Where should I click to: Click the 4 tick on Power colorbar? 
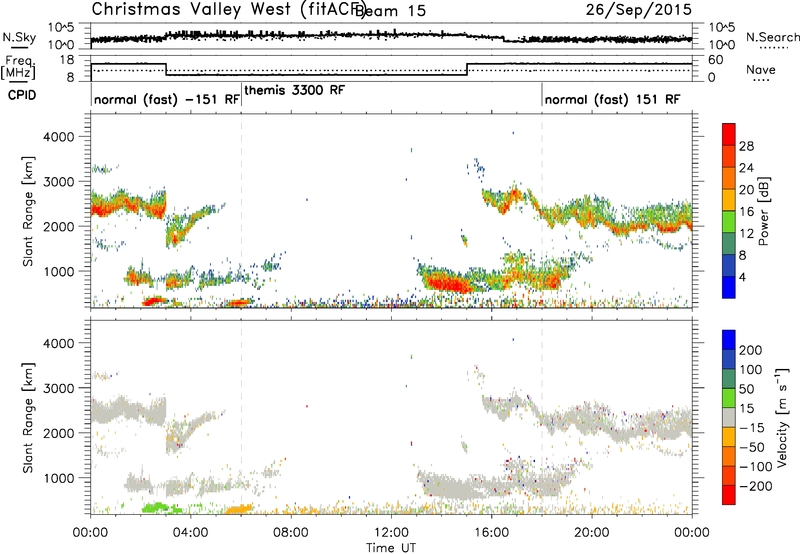[x=742, y=277]
